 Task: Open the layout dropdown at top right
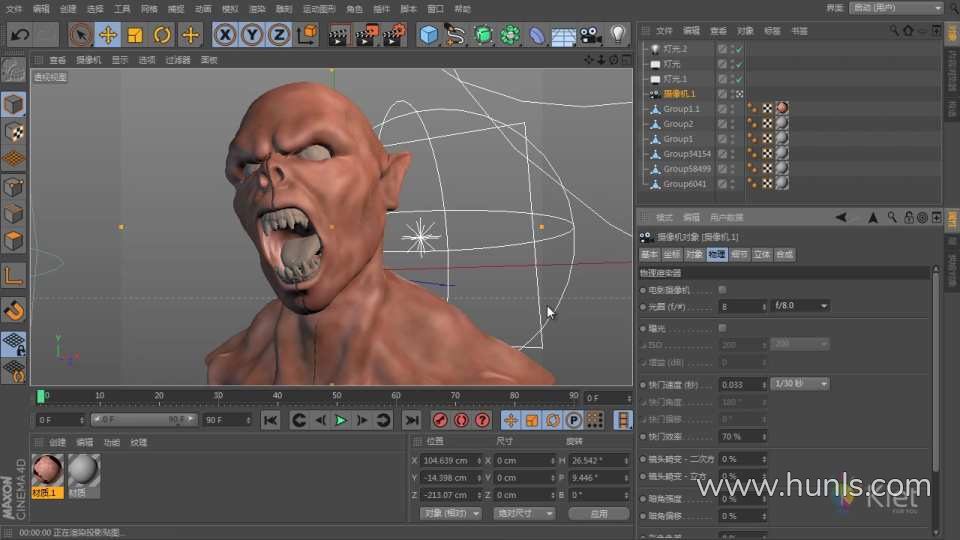pos(896,8)
